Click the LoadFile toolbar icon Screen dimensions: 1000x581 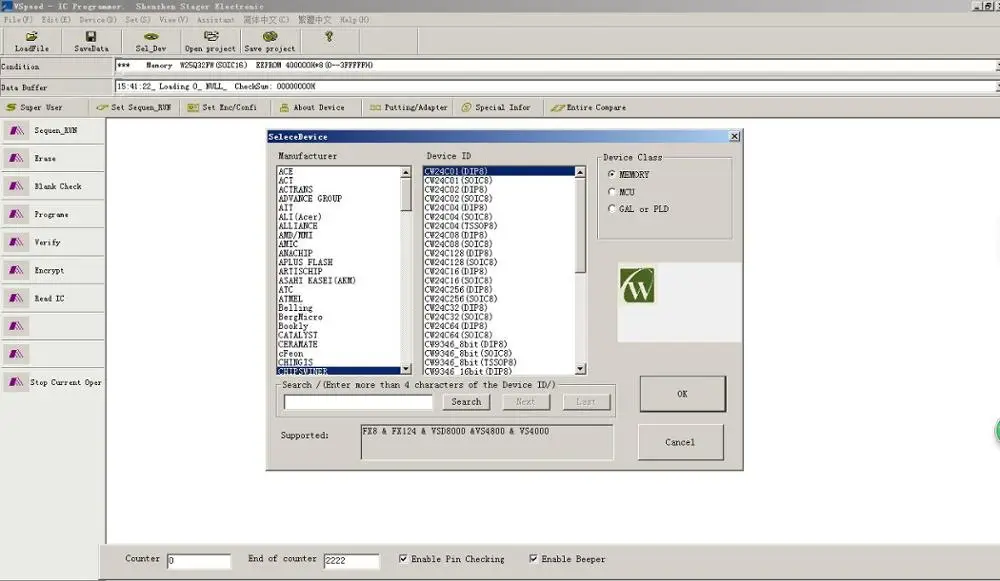31,37
